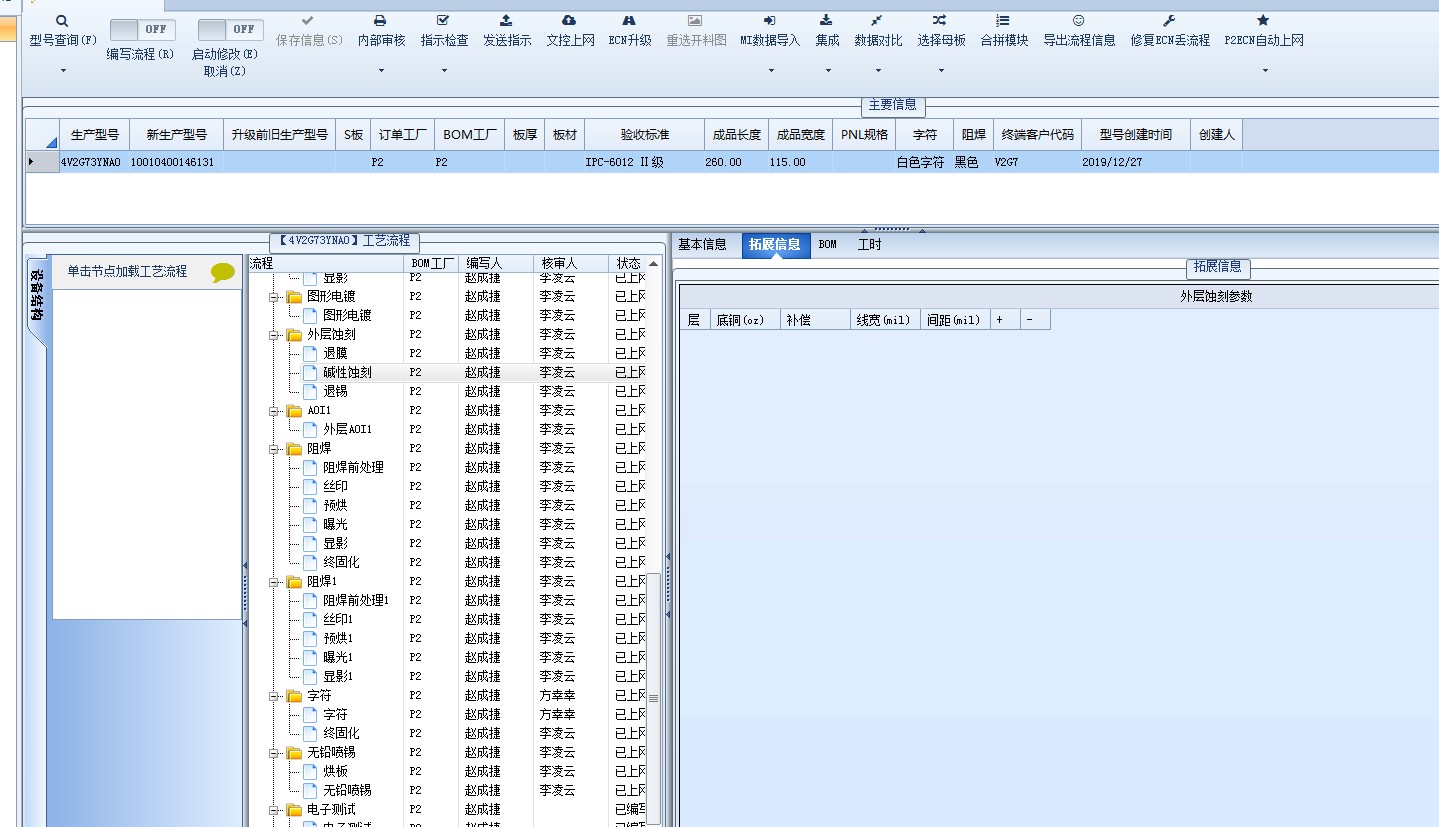Open dropdown arrow under MI数据导入

tap(770, 71)
